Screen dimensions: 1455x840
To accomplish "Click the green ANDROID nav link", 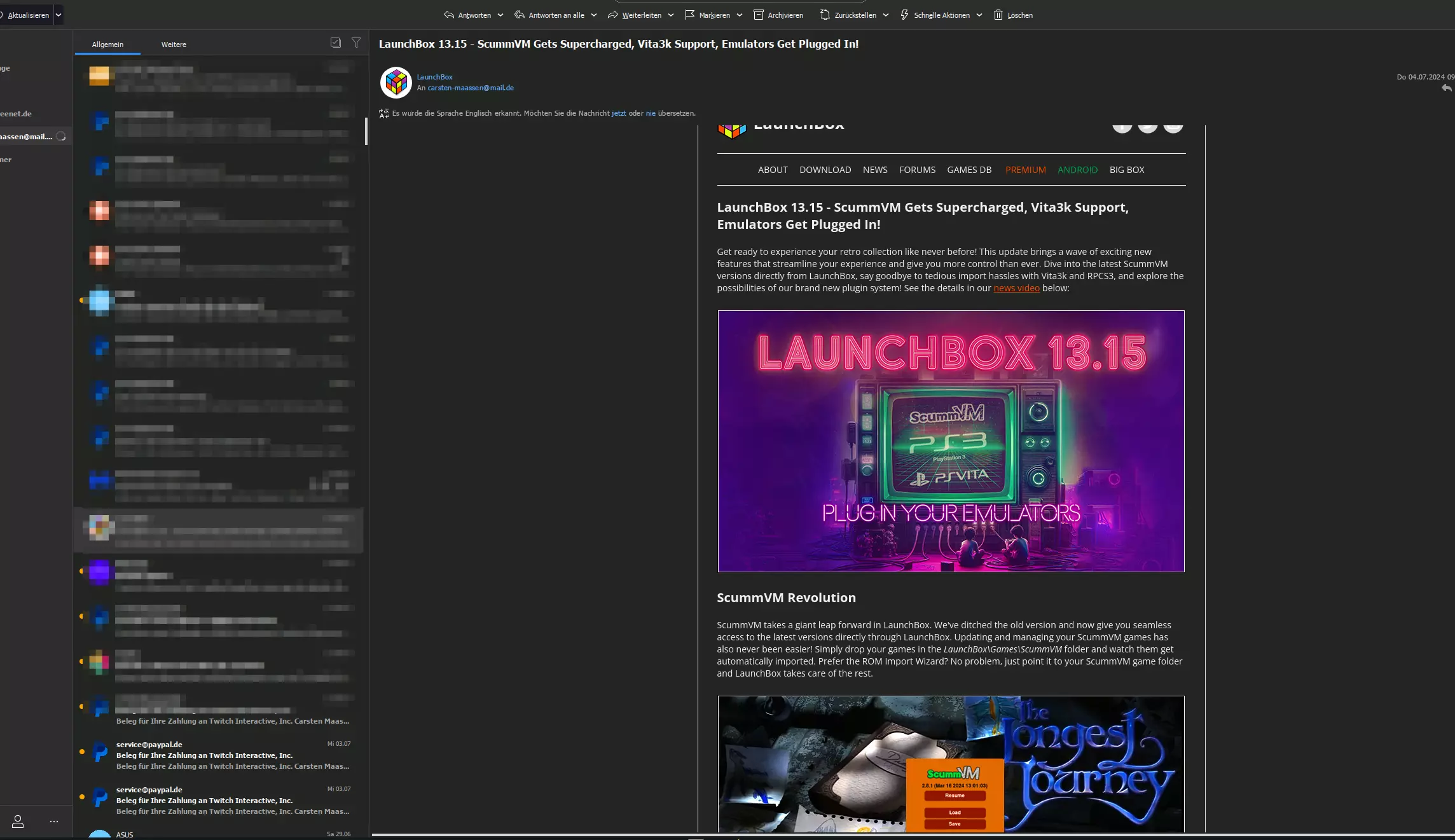I will pyautogui.click(x=1077, y=170).
